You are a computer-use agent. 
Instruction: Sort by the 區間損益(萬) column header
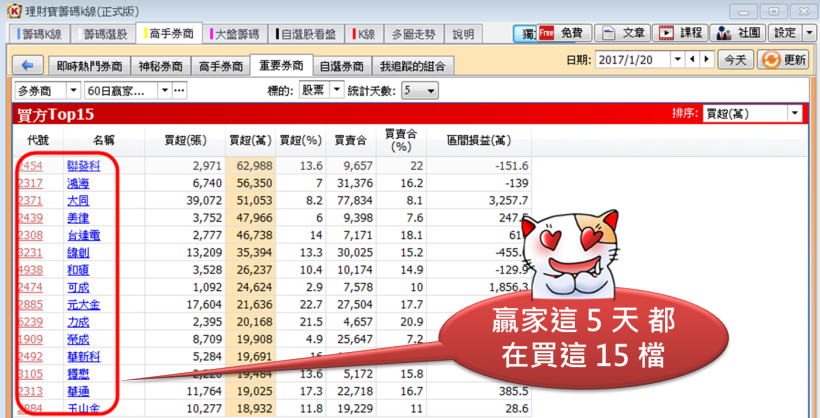click(x=479, y=140)
